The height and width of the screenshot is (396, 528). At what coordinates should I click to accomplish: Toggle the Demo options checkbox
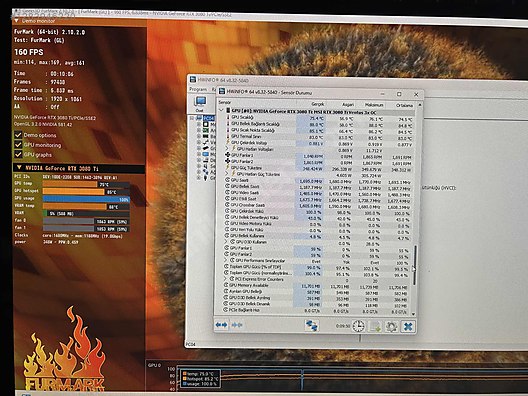click(18, 135)
